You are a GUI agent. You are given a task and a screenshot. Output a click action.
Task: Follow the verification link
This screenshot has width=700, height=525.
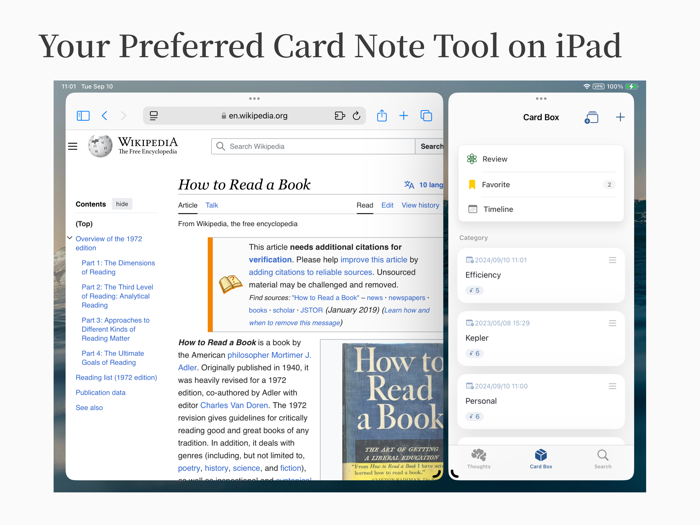[x=270, y=259]
